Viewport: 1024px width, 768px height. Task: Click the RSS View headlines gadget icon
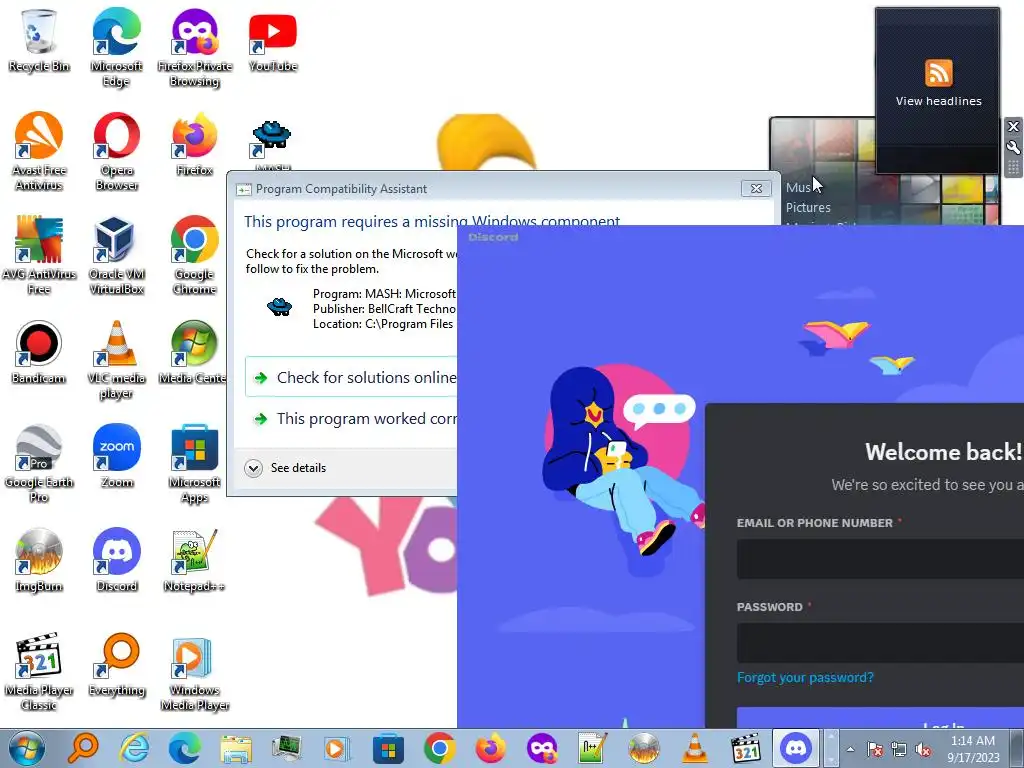938,73
